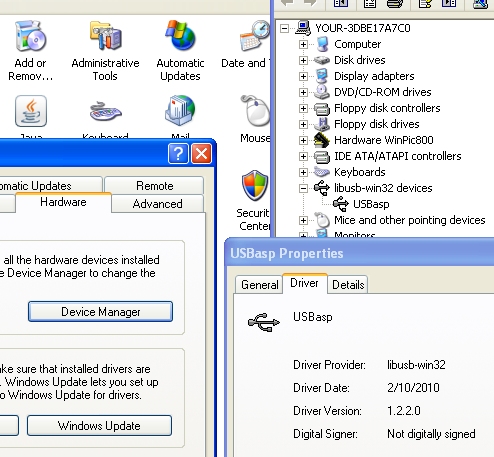Open the Mail Control Panel icon
This screenshot has width=494, height=457.
[x=180, y=111]
